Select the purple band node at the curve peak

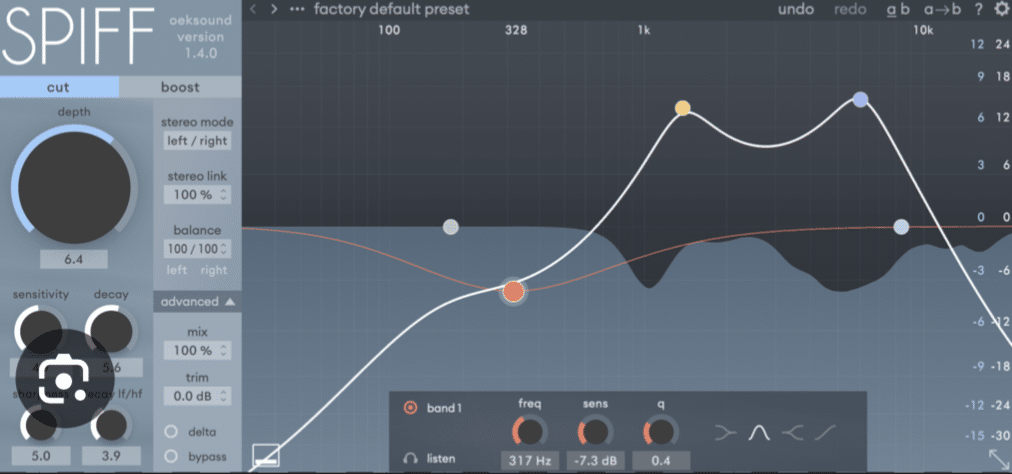click(x=860, y=99)
